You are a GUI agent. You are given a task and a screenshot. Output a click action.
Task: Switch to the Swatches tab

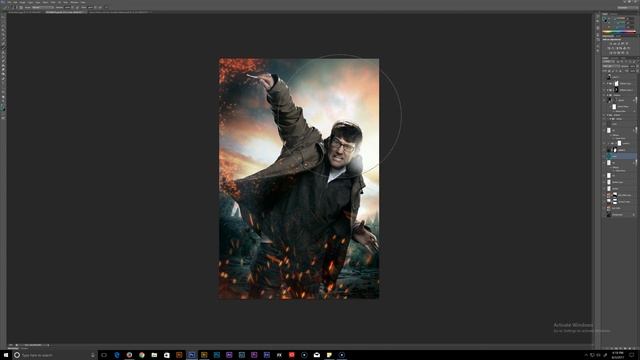tap(613, 14)
